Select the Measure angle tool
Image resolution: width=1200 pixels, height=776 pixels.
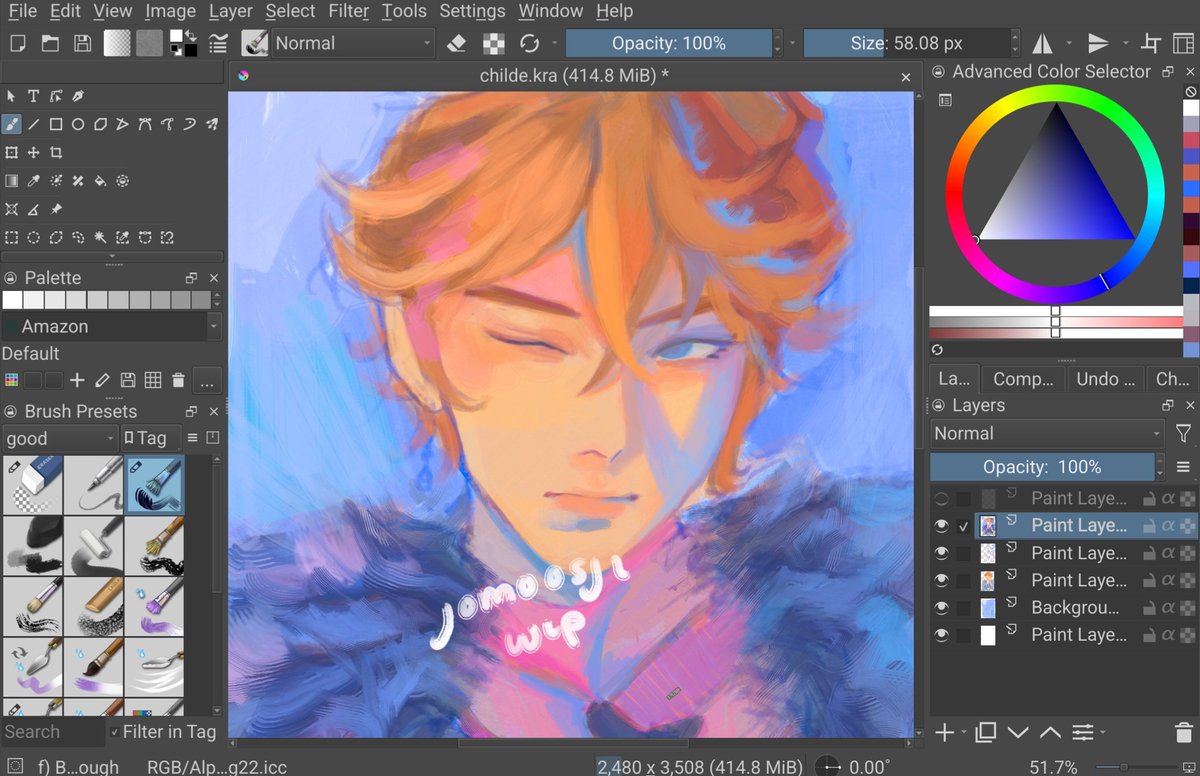point(33,209)
